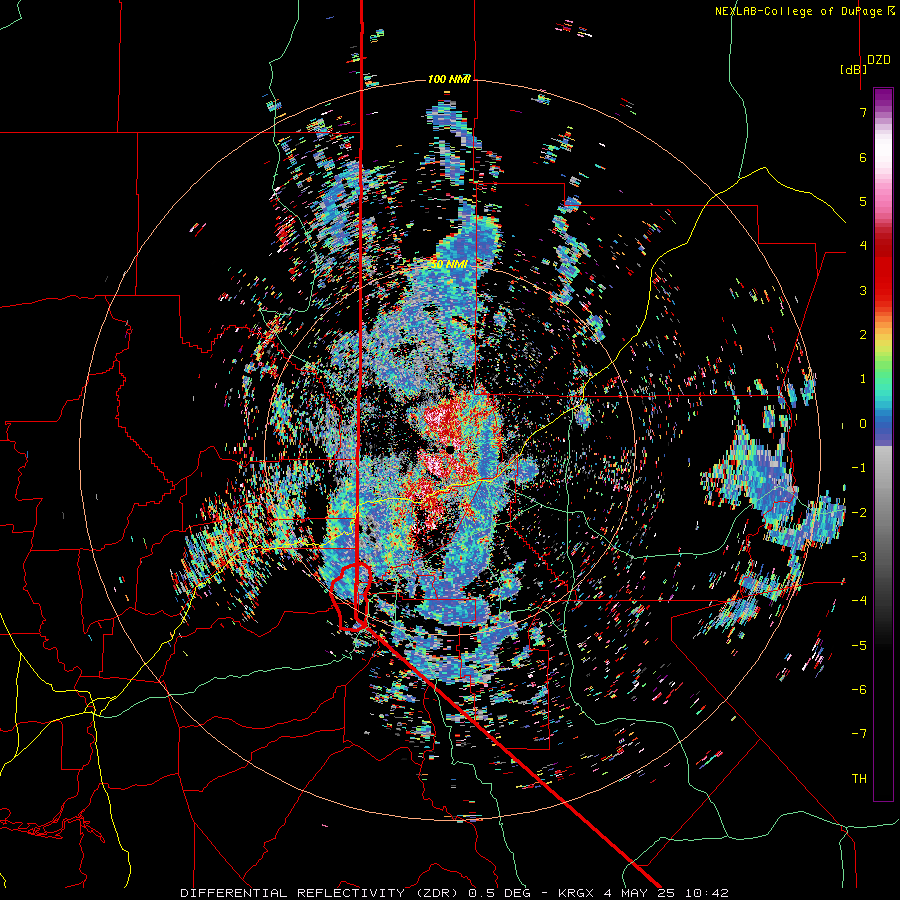Viewport: 900px width, 900px height.
Task: Click the Differential Reflectivity caption at bottom
Action: click(x=455, y=893)
